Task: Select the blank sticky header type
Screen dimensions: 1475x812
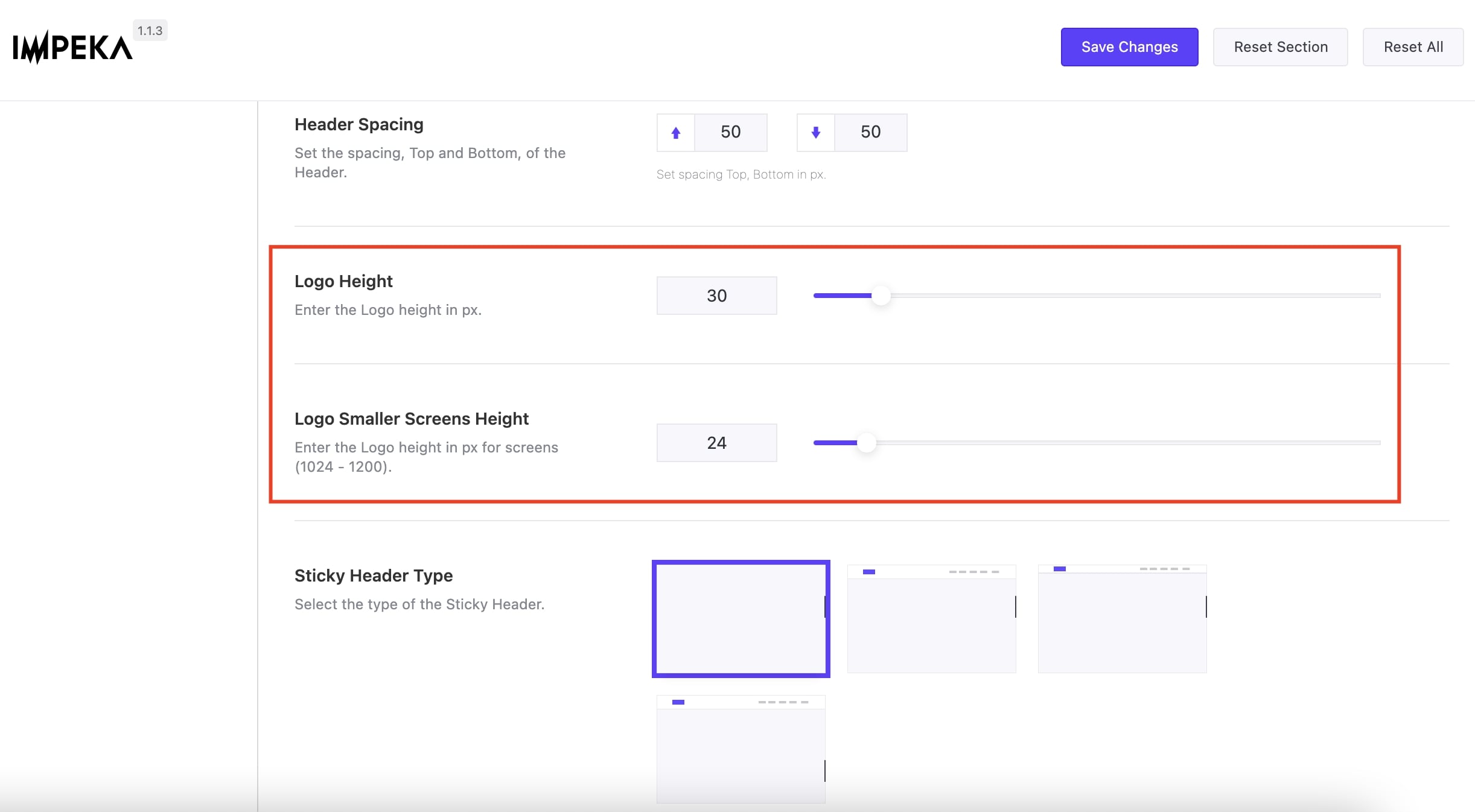Action: [x=741, y=619]
